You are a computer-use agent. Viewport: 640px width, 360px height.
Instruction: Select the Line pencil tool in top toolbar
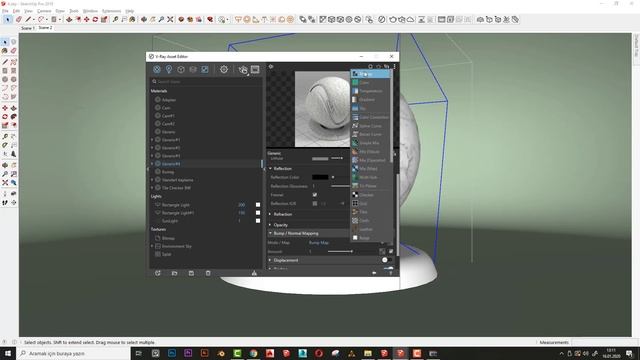tap(28, 20)
